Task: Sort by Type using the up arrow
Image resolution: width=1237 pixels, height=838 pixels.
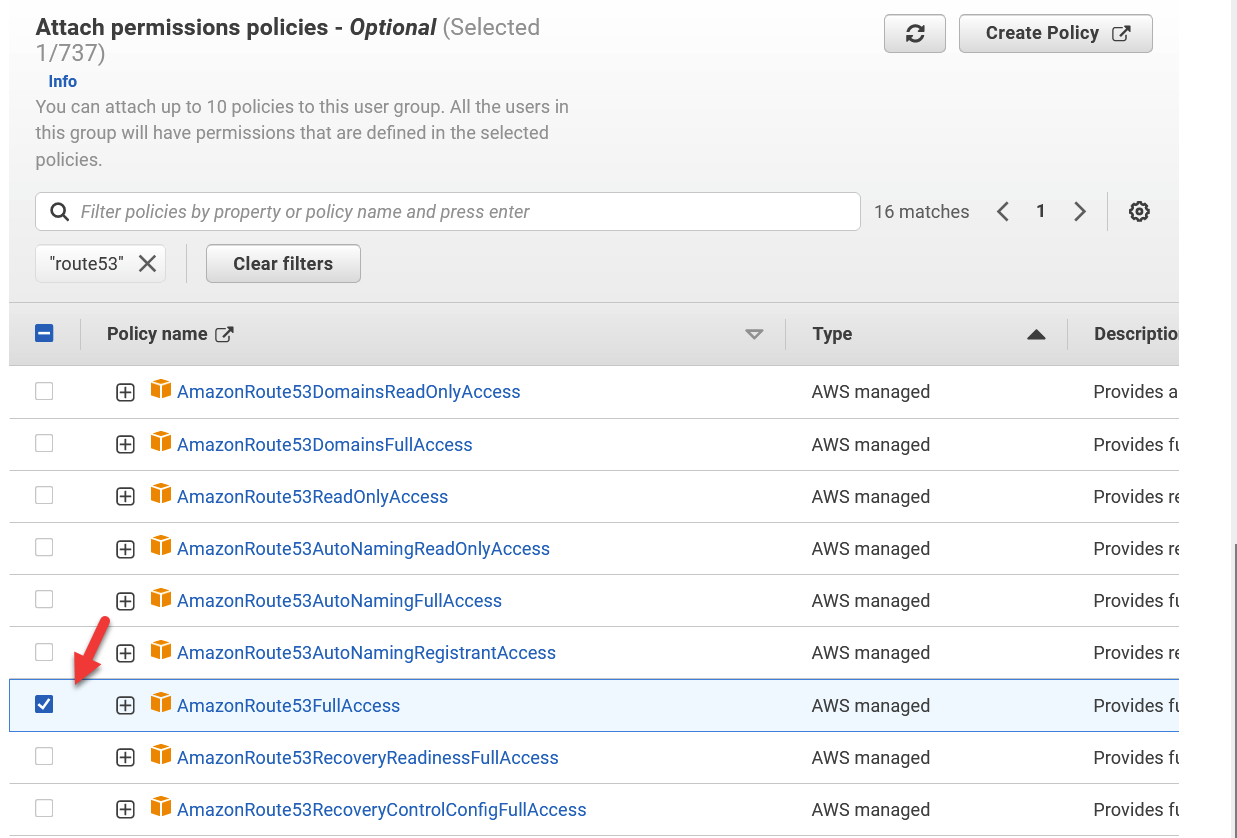Action: [1036, 335]
